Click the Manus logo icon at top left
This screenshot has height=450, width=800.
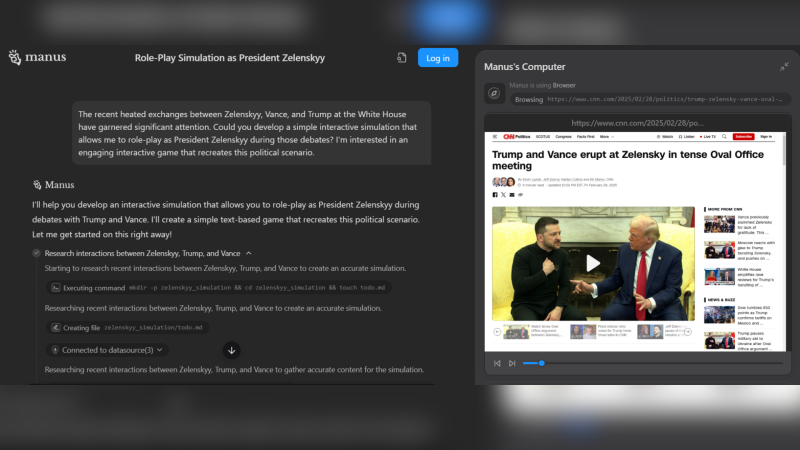15,57
